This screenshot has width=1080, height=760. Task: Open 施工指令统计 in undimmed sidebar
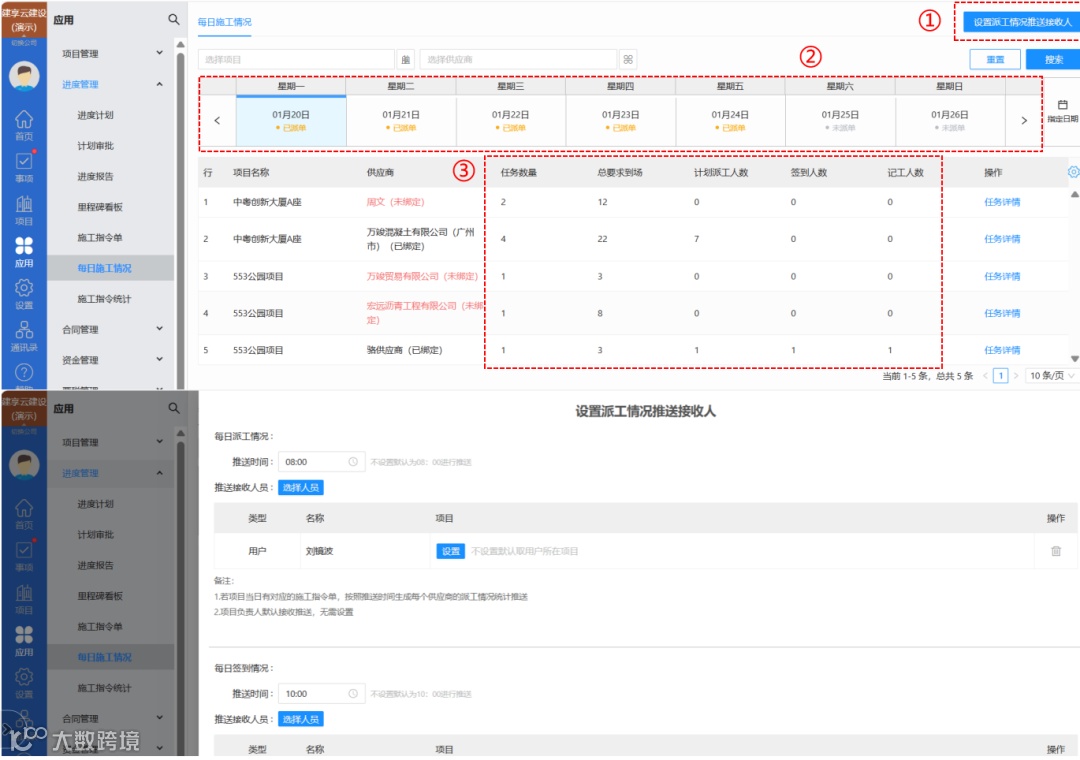click(104, 298)
